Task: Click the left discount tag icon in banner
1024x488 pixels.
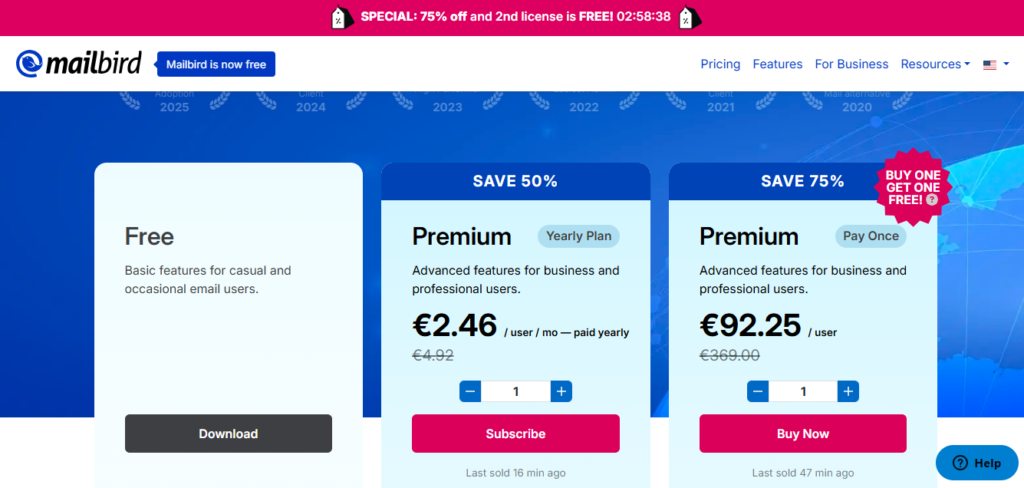Action: click(x=340, y=17)
